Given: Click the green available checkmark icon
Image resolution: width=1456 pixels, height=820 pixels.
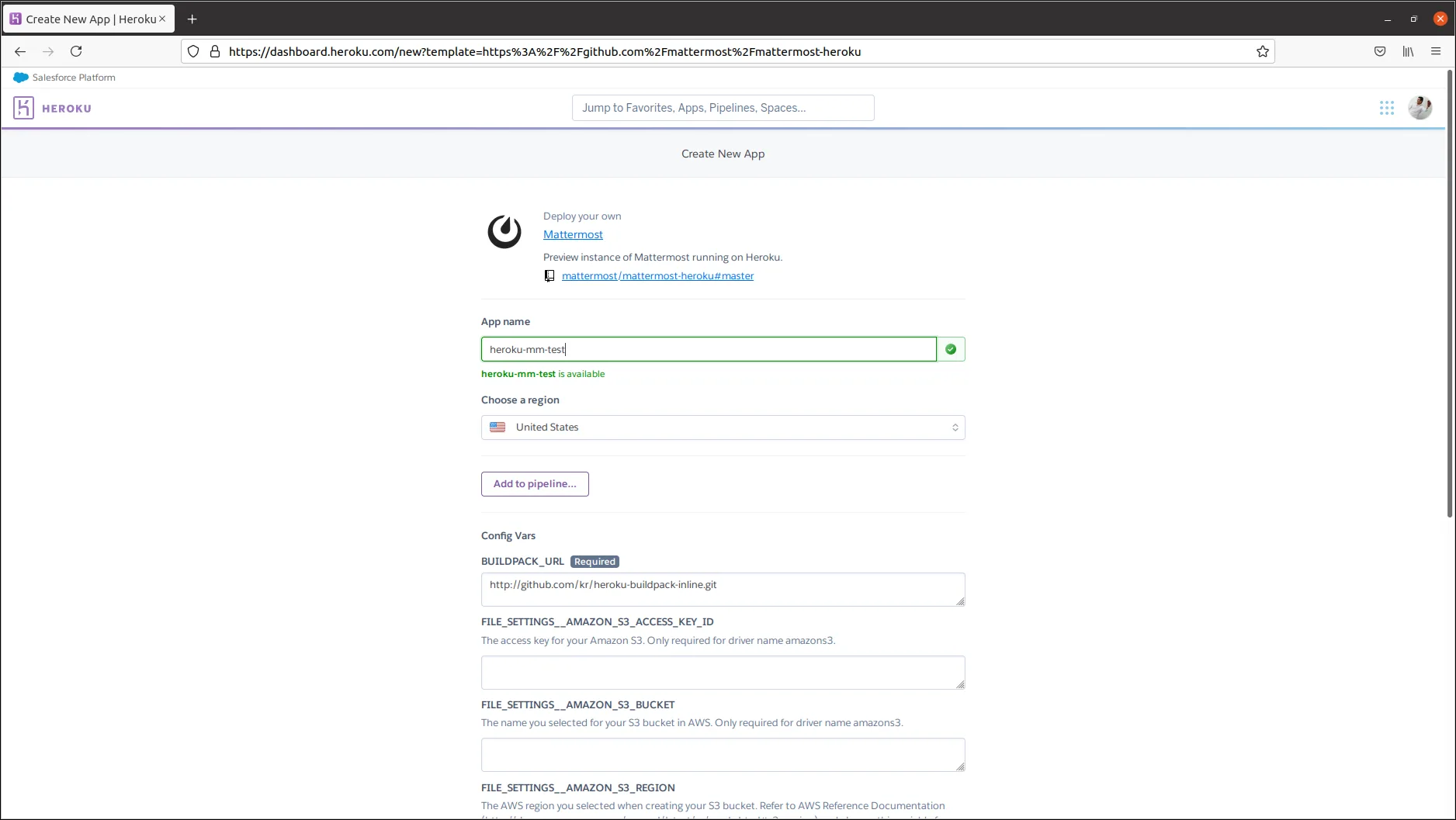Looking at the screenshot, I should (951, 349).
